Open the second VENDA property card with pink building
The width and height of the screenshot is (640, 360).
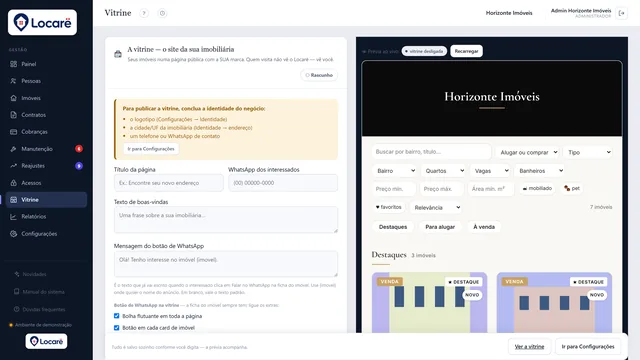pyautogui.click(x=554, y=302)
